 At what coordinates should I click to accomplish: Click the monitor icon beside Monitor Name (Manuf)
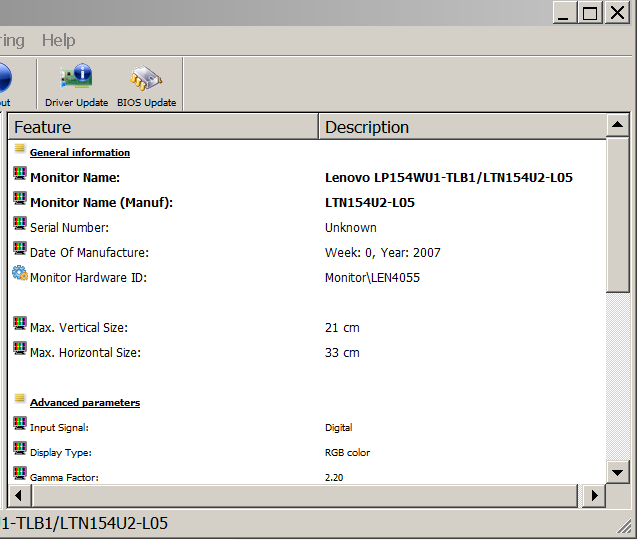tap(20, 198)
